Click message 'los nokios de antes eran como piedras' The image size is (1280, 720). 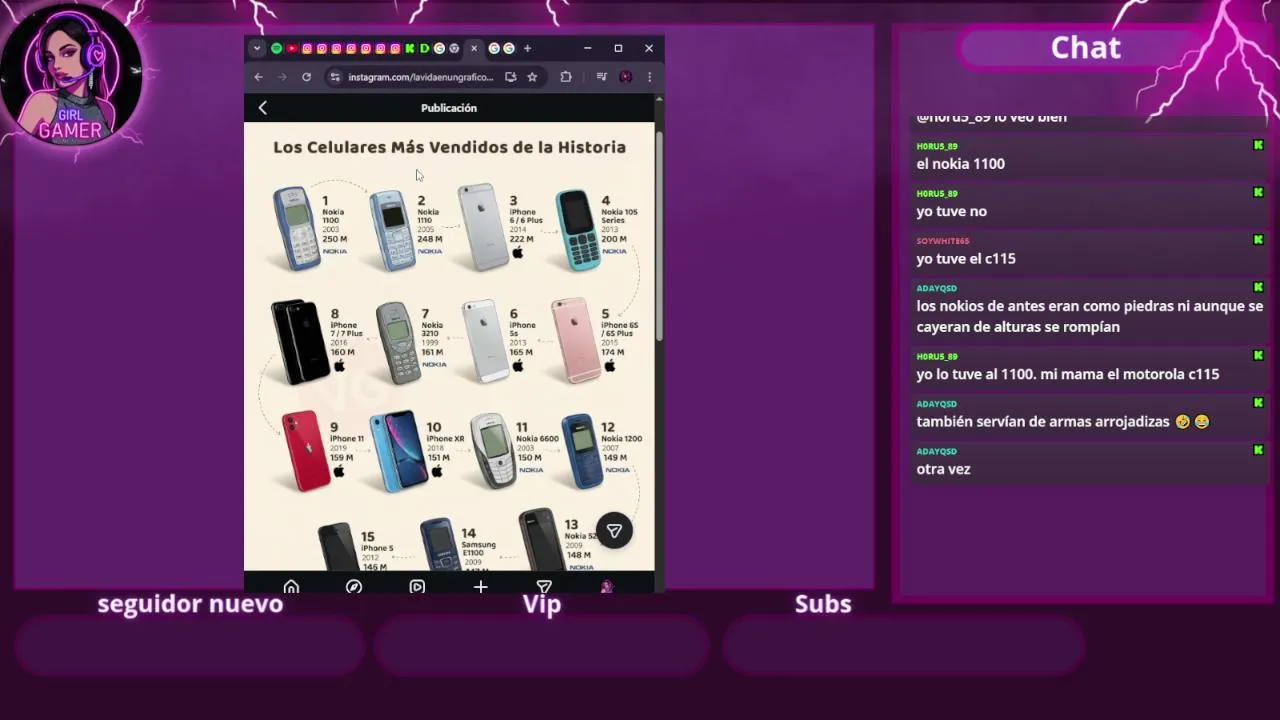1090,316
